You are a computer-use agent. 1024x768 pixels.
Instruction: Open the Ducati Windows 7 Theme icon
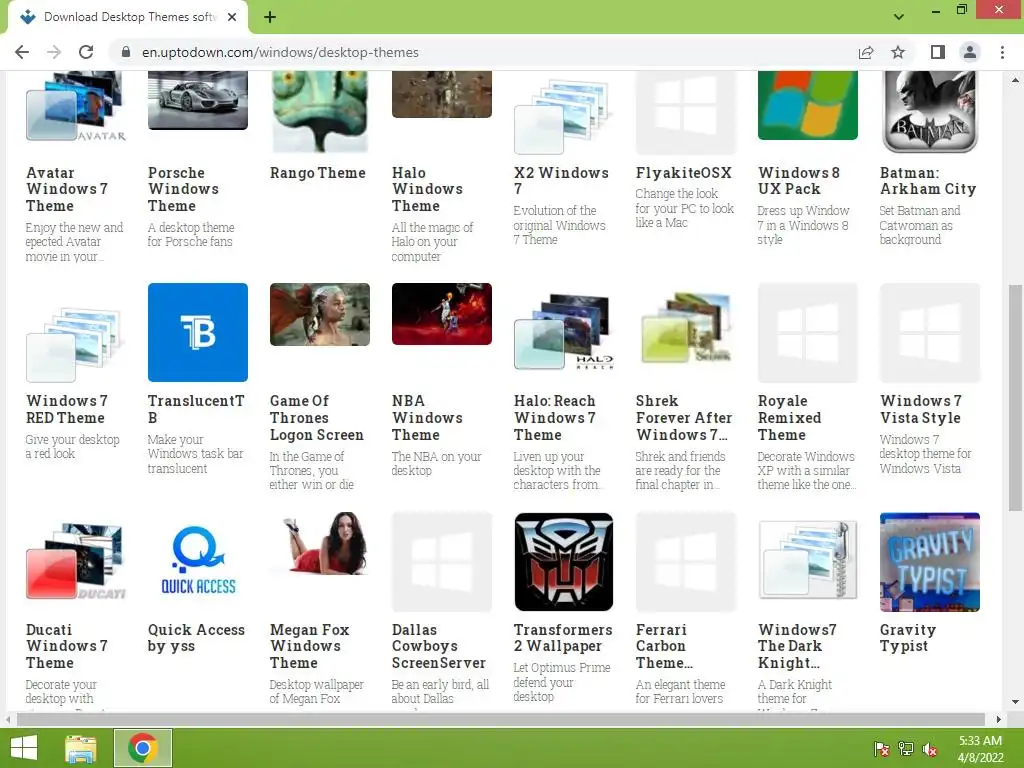pos(76,562)
